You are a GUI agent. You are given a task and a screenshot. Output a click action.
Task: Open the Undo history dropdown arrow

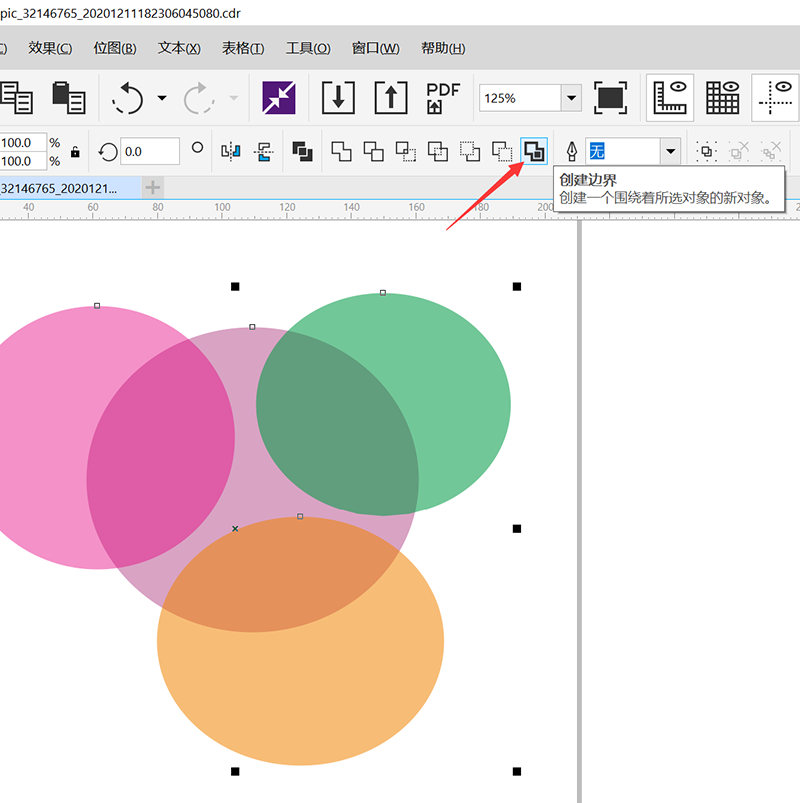pyautogui.click(x=162, y=98)
